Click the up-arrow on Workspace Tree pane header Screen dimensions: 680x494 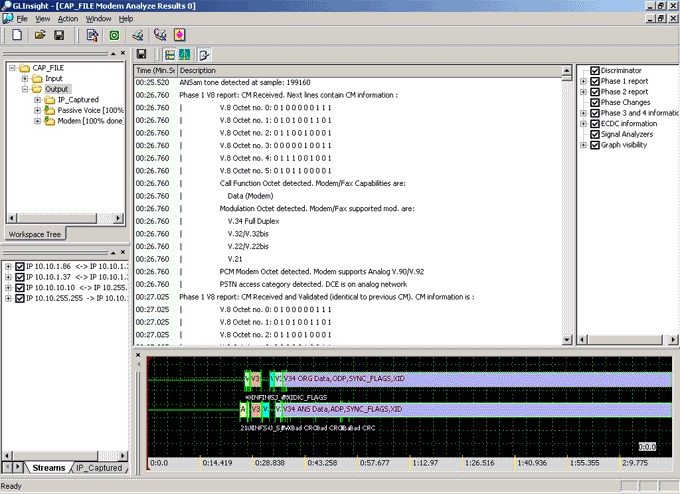tap(113, 53)
